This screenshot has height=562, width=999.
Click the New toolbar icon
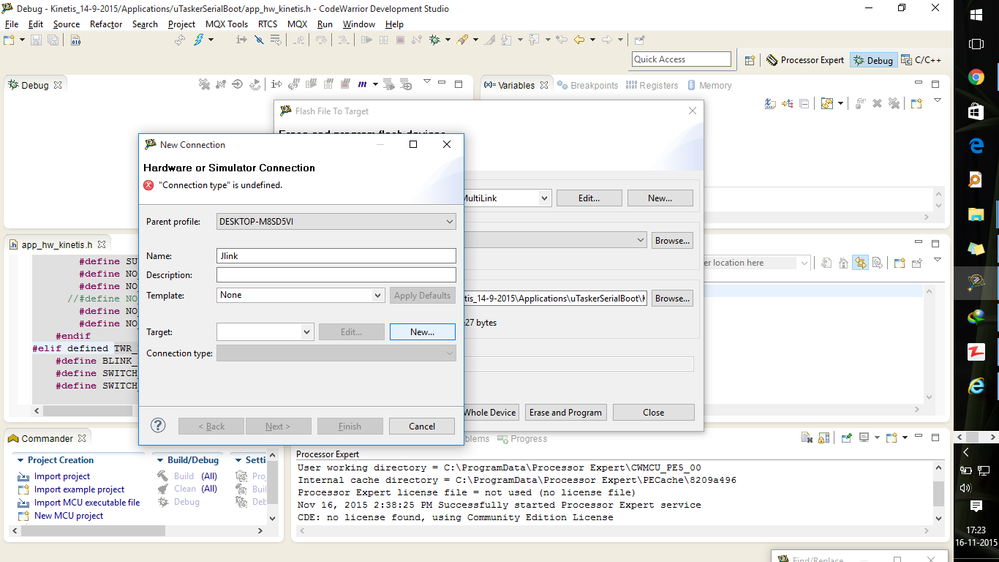tap(9, 40)
